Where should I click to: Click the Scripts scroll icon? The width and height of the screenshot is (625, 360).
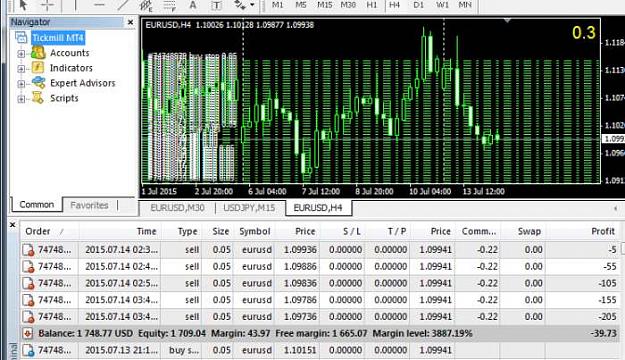point(38,98)
